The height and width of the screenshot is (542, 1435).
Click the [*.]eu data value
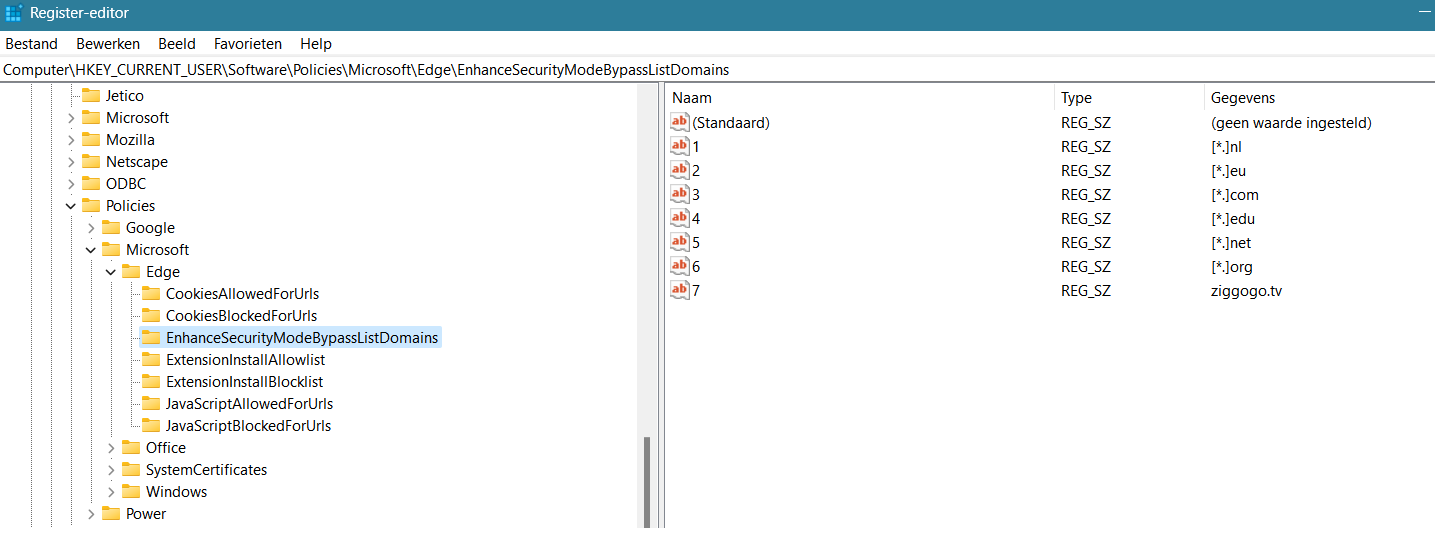pyautogui.click(x=1228, y=171)
